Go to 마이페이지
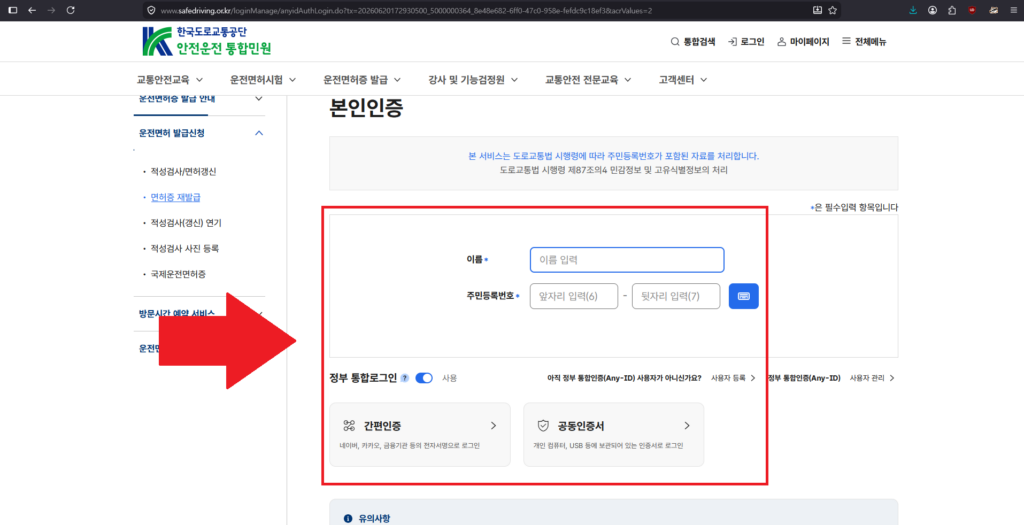The width and height of the screenshot is (1024, 525). click(803, 42)
